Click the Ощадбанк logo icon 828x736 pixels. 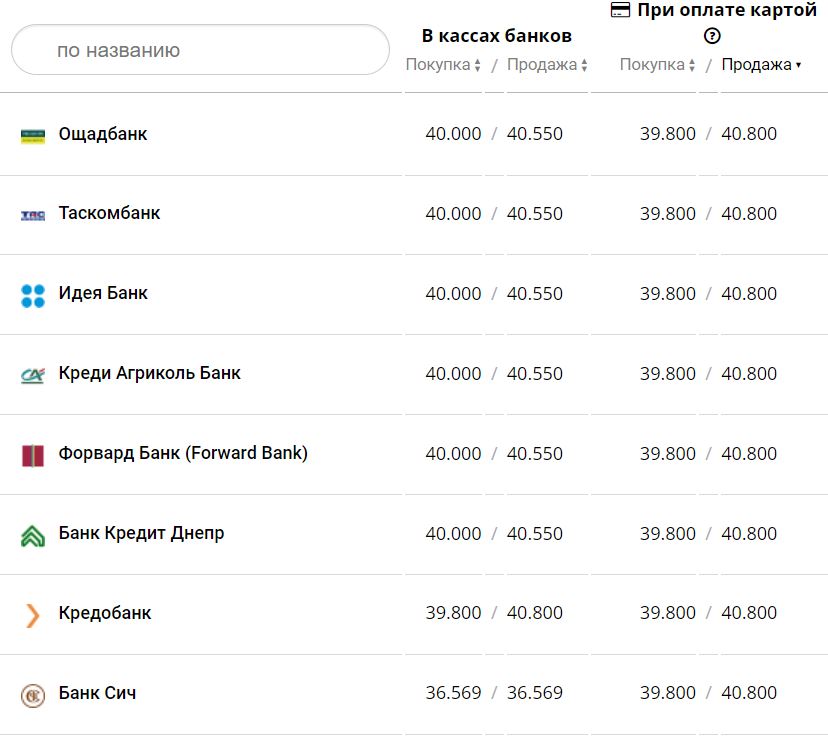(33, 135)
